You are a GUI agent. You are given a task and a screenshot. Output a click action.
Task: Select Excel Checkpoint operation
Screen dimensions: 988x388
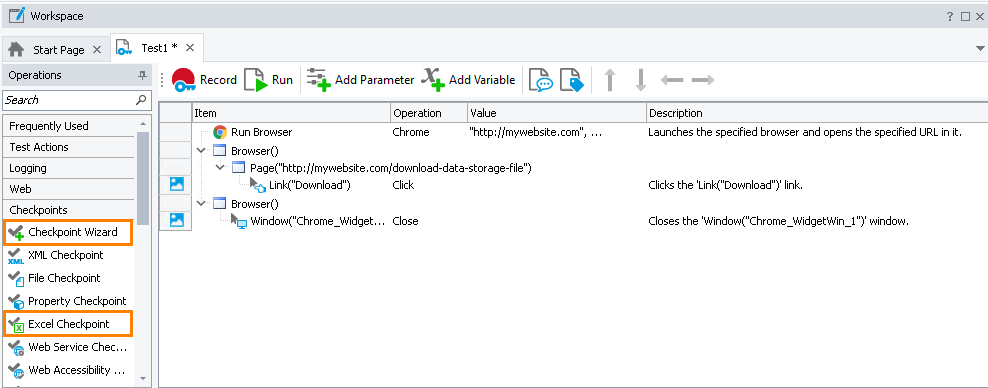67,324
